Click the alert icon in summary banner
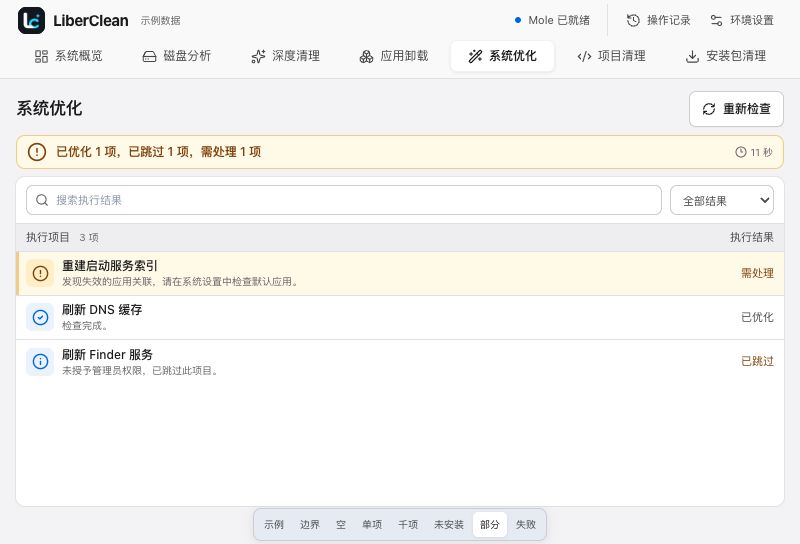Viewport: 800px width, 544px height. [x=37, y=152]
